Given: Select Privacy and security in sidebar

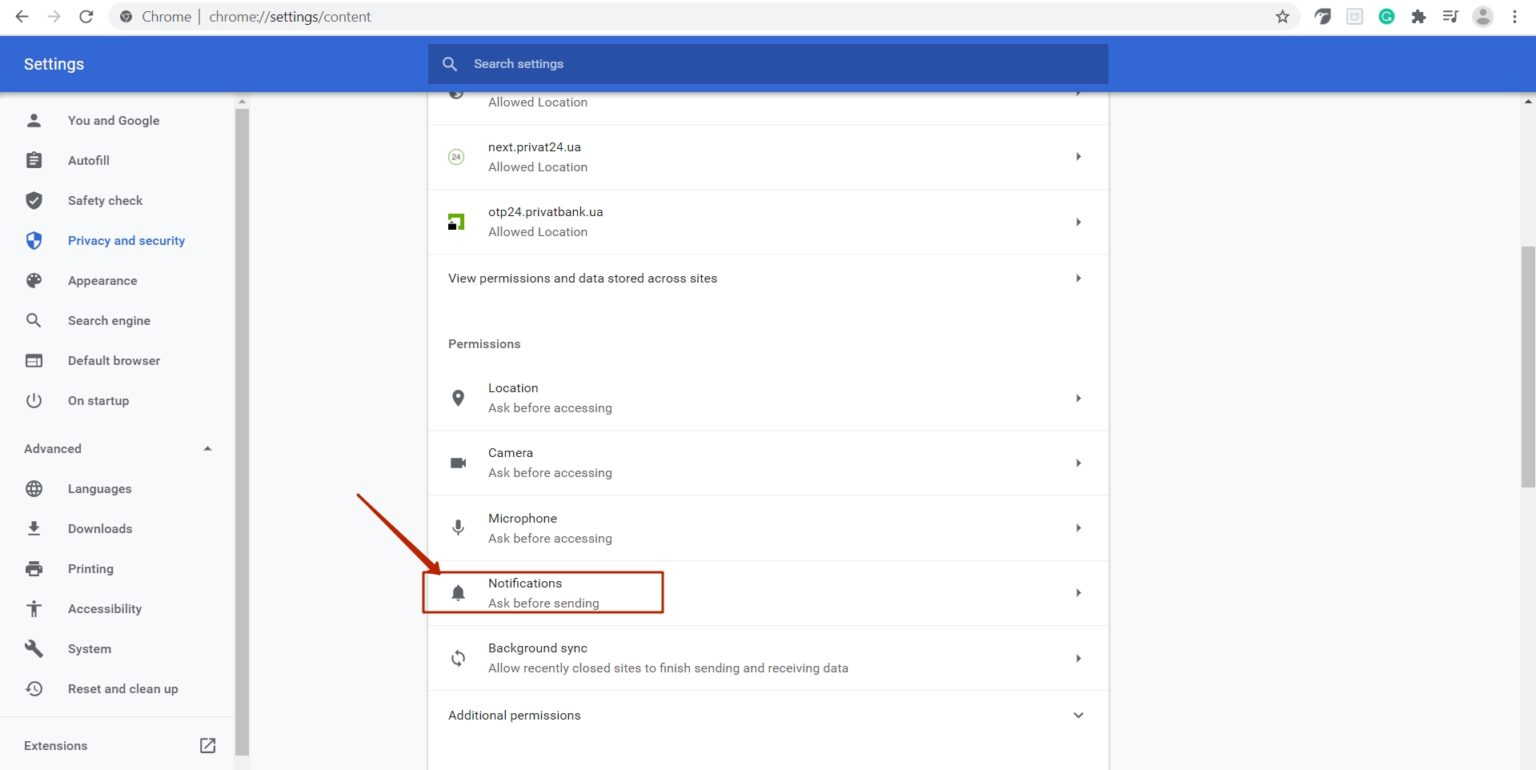Looking at the screenshot, I should pyautogui.click(x=126, y=241).
